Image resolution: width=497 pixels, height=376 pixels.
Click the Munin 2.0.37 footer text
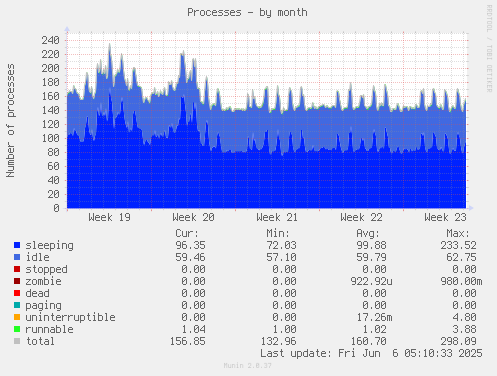pos(247,365)
